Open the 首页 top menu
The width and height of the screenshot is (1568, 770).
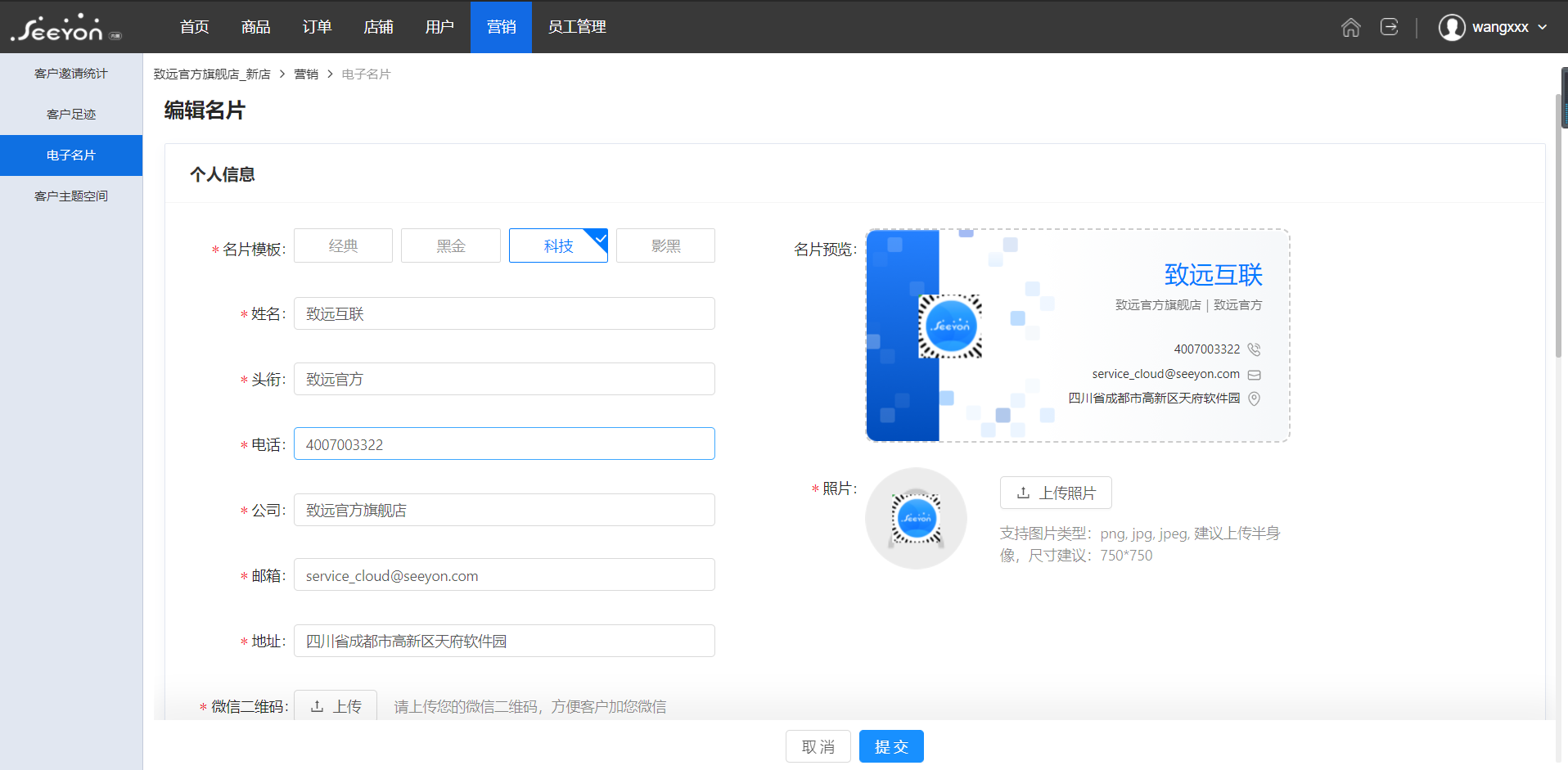(194, 27)
